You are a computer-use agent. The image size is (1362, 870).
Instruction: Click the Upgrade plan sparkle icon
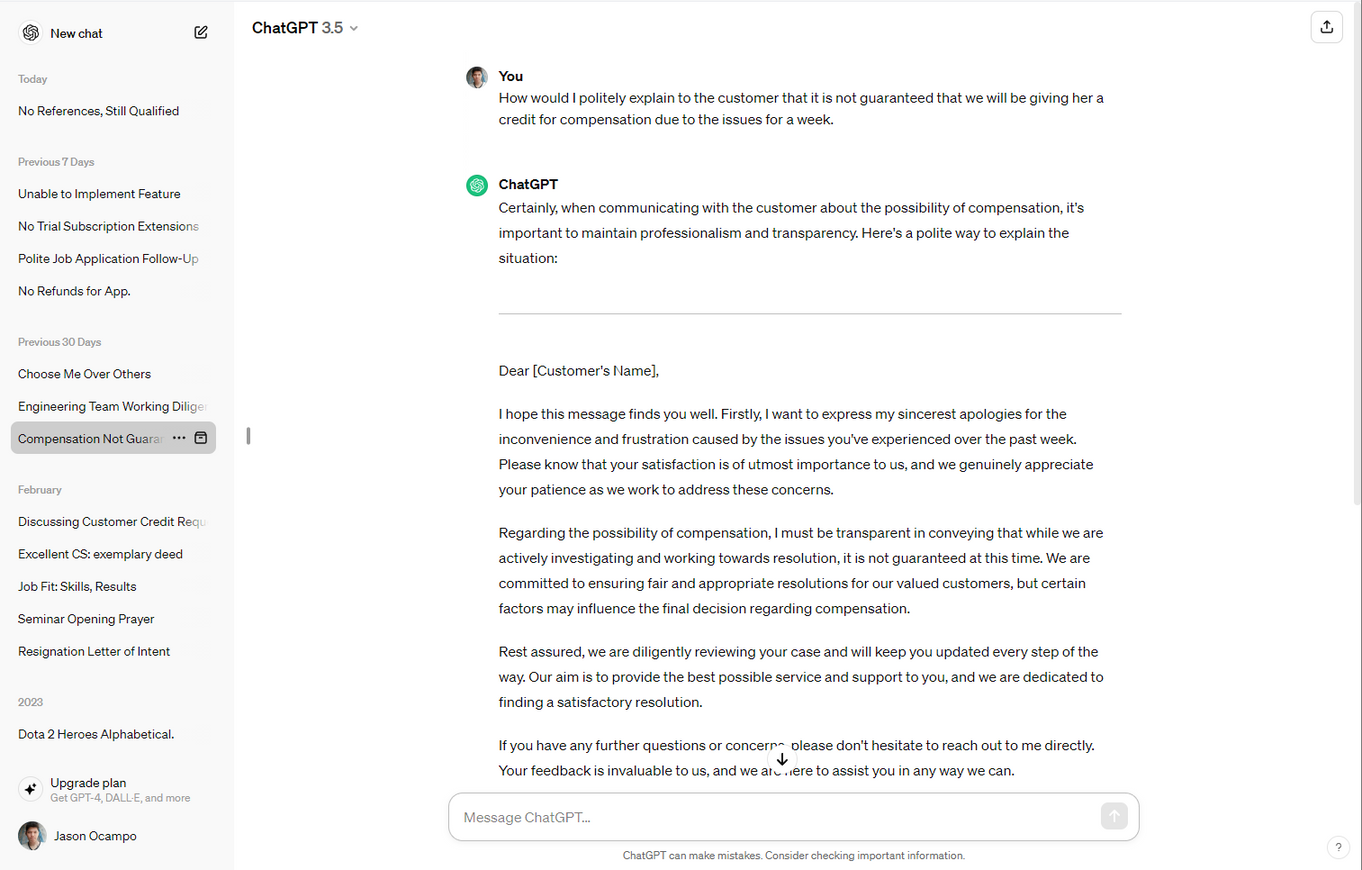point(31,789)
